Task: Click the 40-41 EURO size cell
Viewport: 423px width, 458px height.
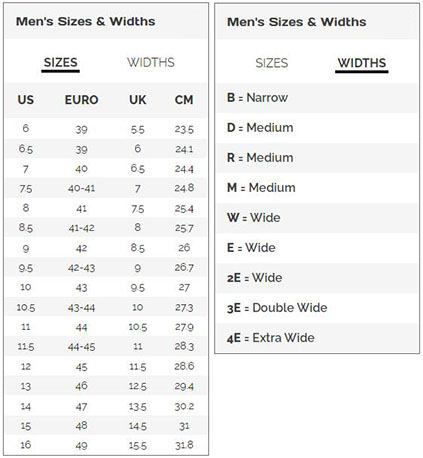Action: pos(81,189)
